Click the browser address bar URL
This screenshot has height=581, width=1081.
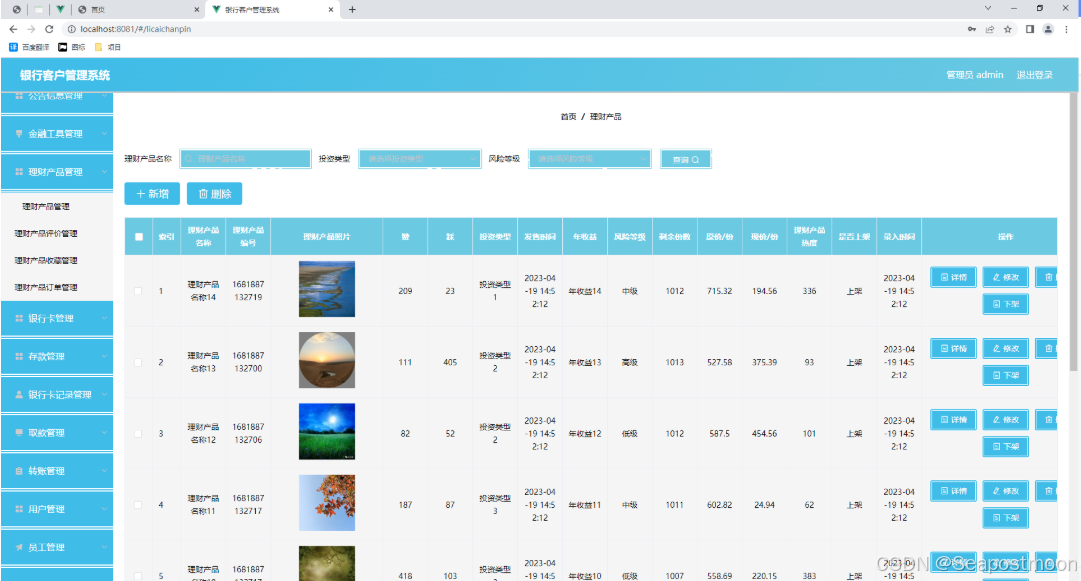coord(135,29)
